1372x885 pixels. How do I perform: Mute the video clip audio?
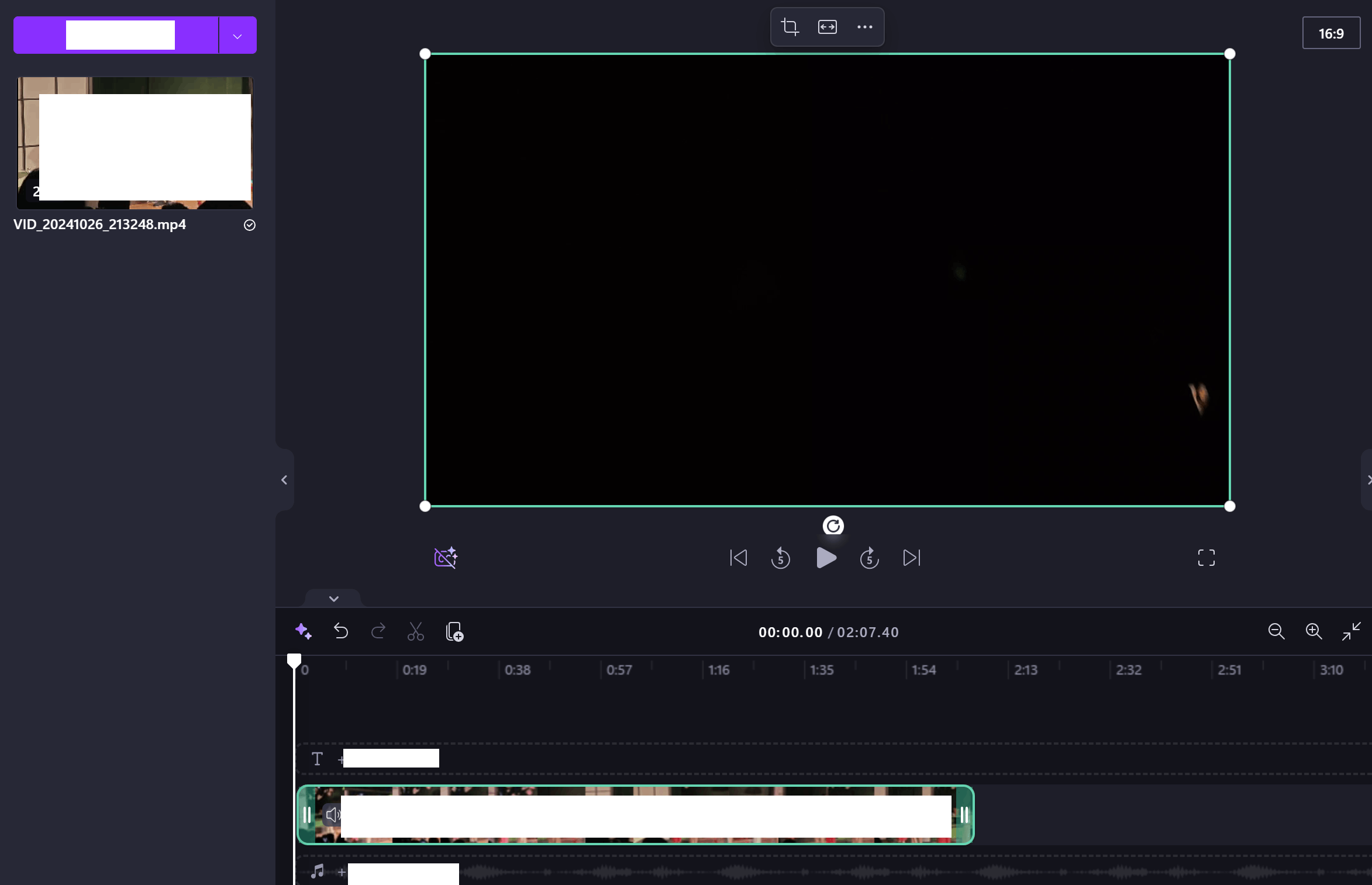point(332,814)
